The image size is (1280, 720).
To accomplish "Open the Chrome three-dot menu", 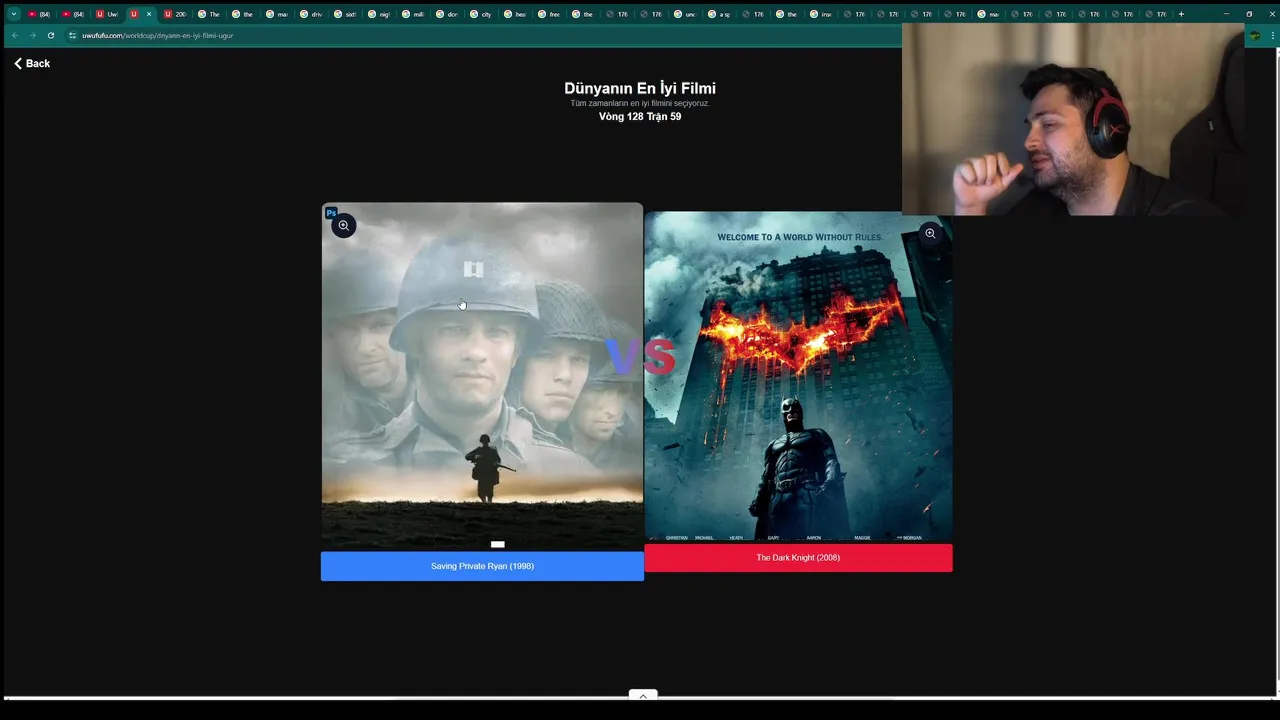I will [1271, 35].
